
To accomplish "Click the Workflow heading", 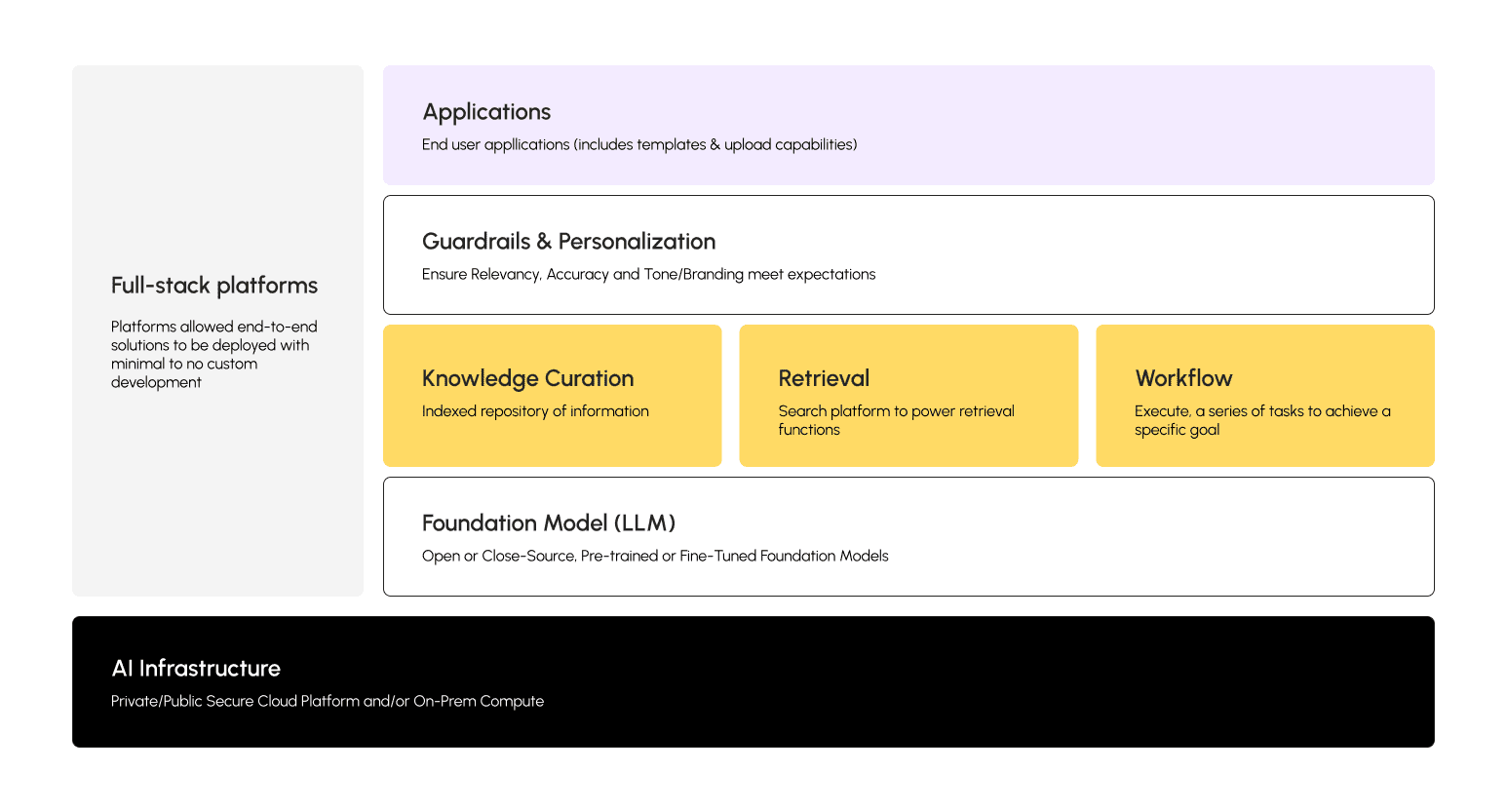I will pos(1183,378).
